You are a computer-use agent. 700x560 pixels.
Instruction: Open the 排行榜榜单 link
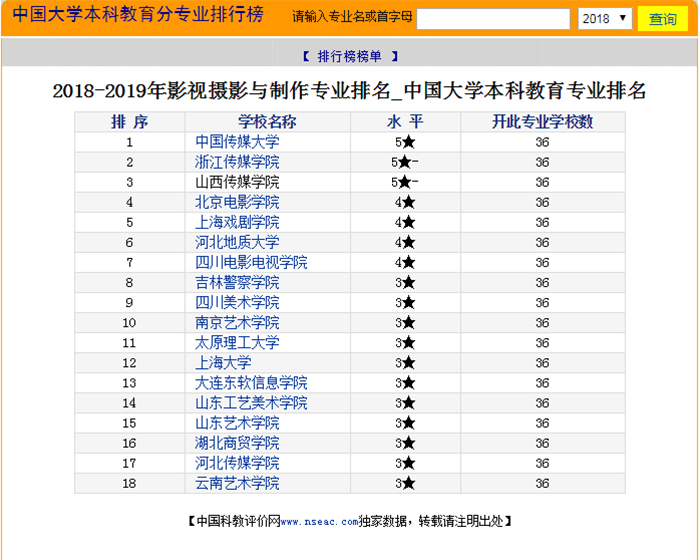coord(349,56)
